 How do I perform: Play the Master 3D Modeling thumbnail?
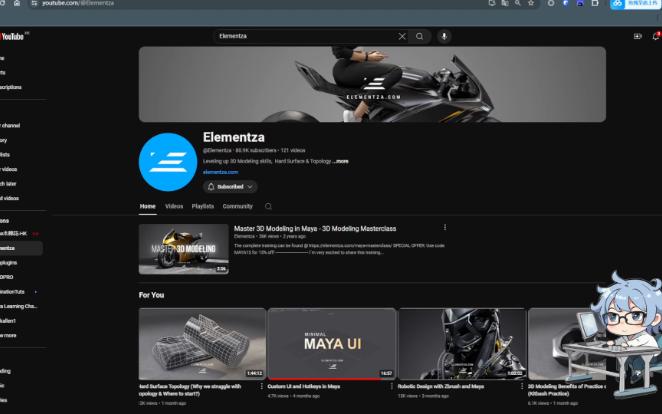pyautogui.click(x=184, y=249)
